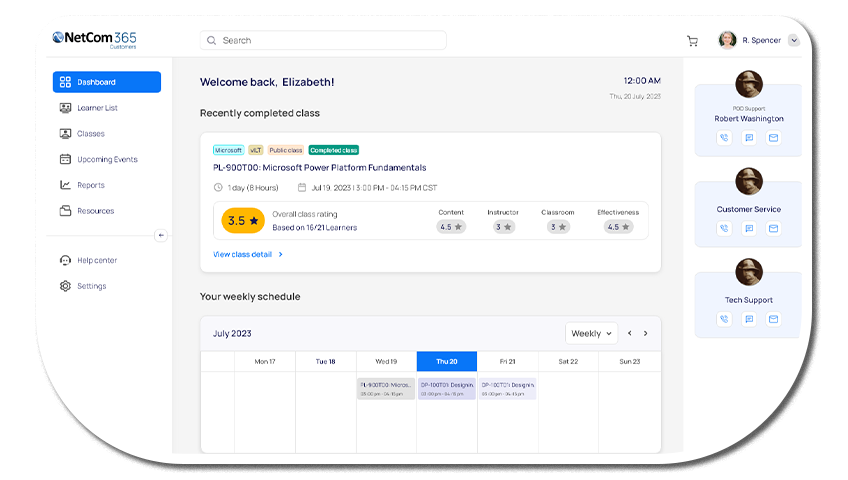Open Help center
Viewport: 848px width, 480px height.
pos(97,261)
